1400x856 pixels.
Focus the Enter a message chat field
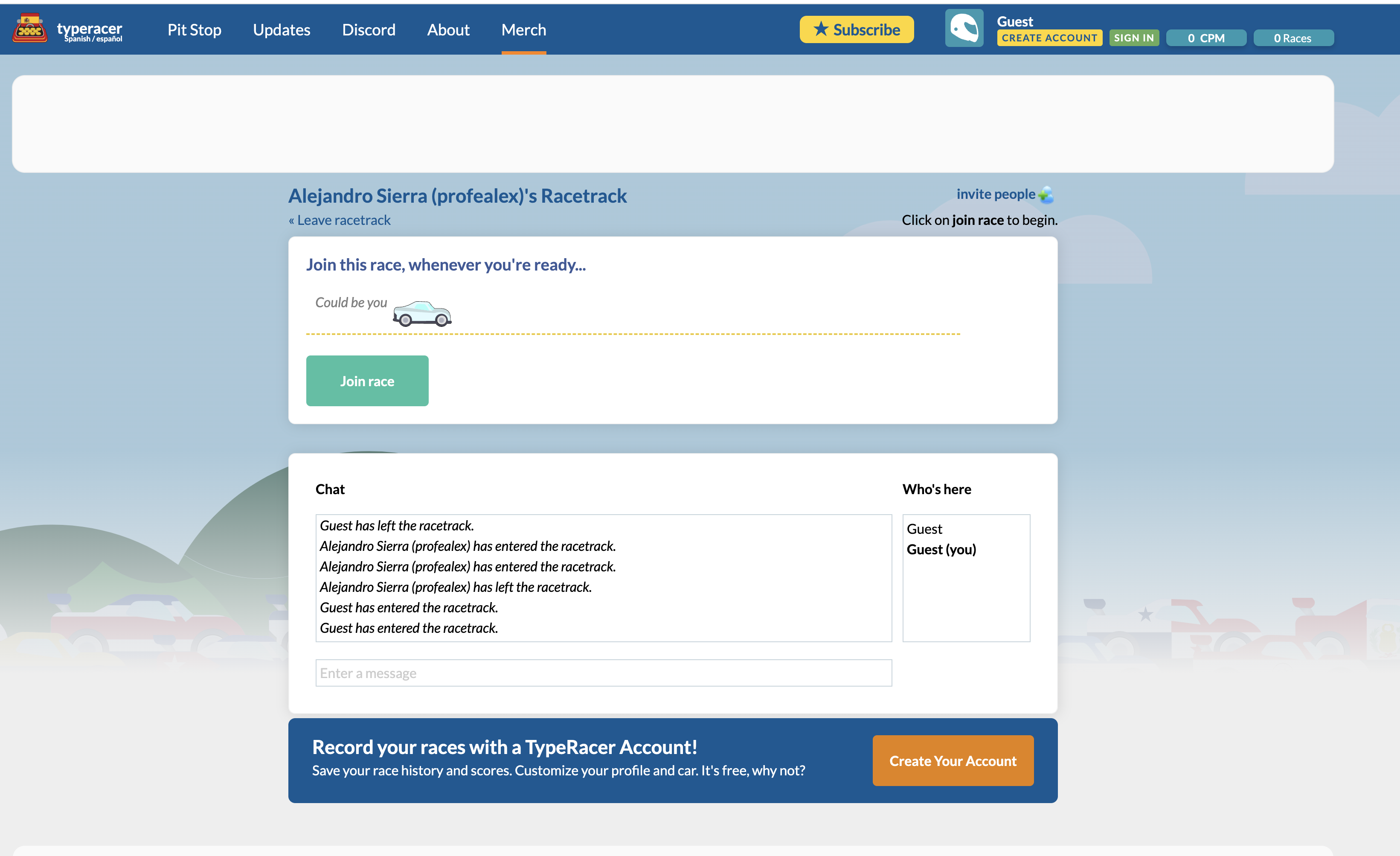(x=604, y=673)
